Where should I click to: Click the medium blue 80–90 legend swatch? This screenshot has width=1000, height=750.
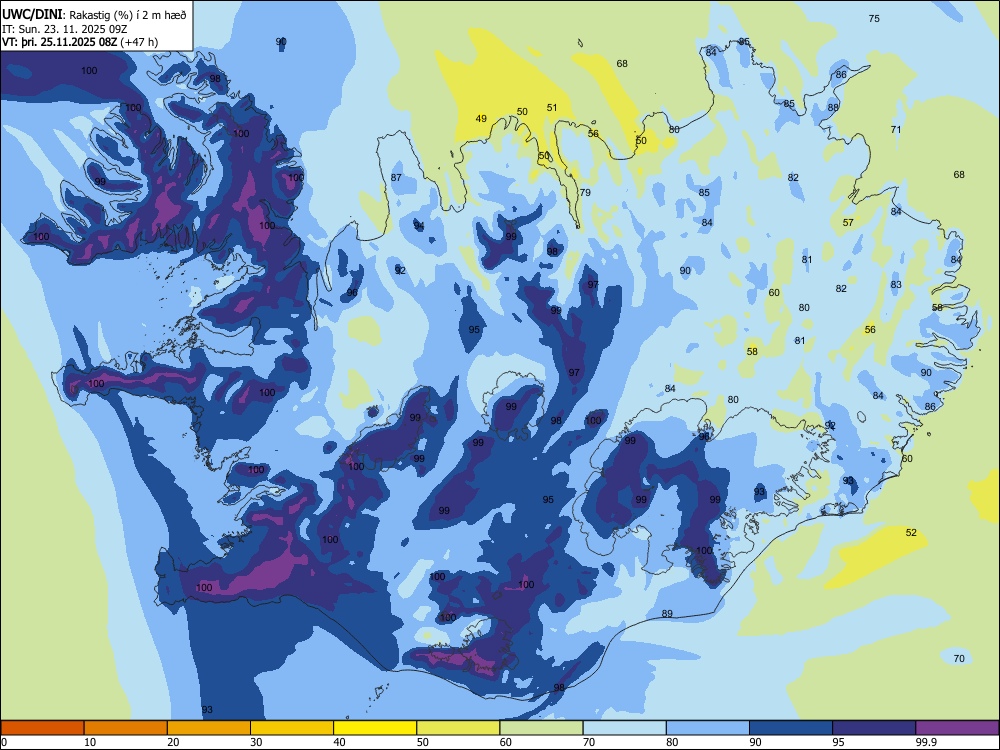pyautogui.click(x=707, y=728)
